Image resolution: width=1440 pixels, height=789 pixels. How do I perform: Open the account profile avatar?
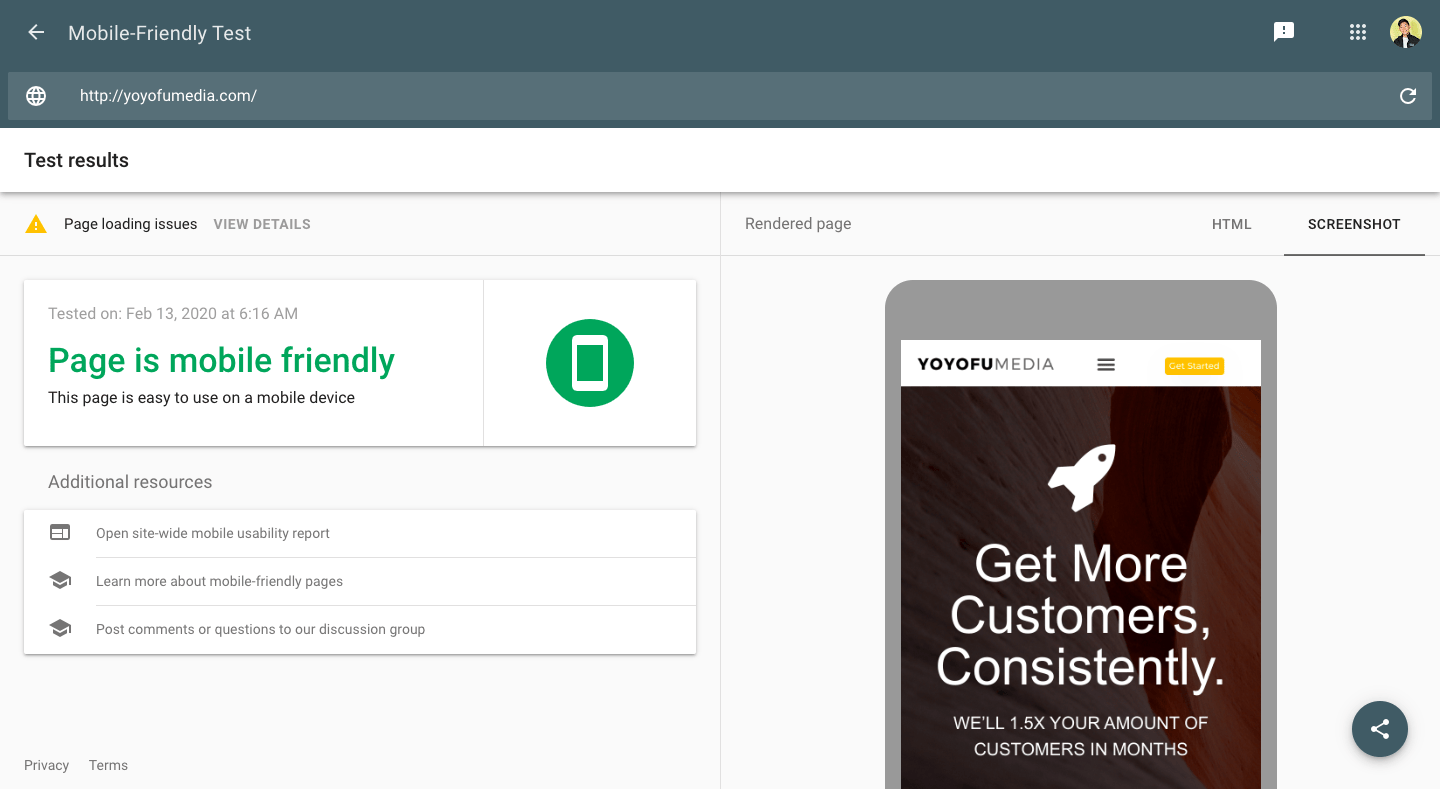(x=1405, y=32)
